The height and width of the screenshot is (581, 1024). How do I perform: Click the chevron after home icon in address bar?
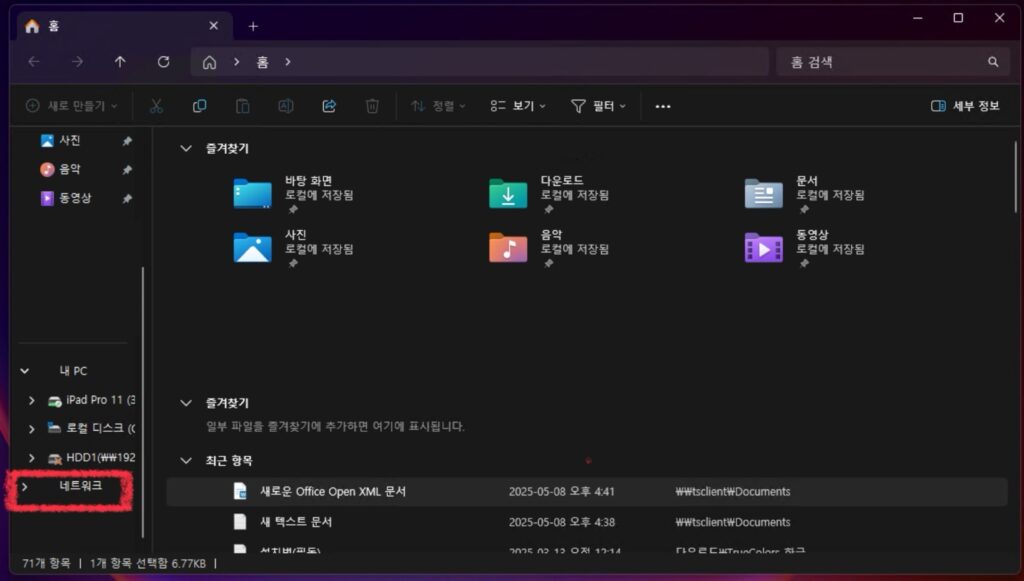[236, 62]
